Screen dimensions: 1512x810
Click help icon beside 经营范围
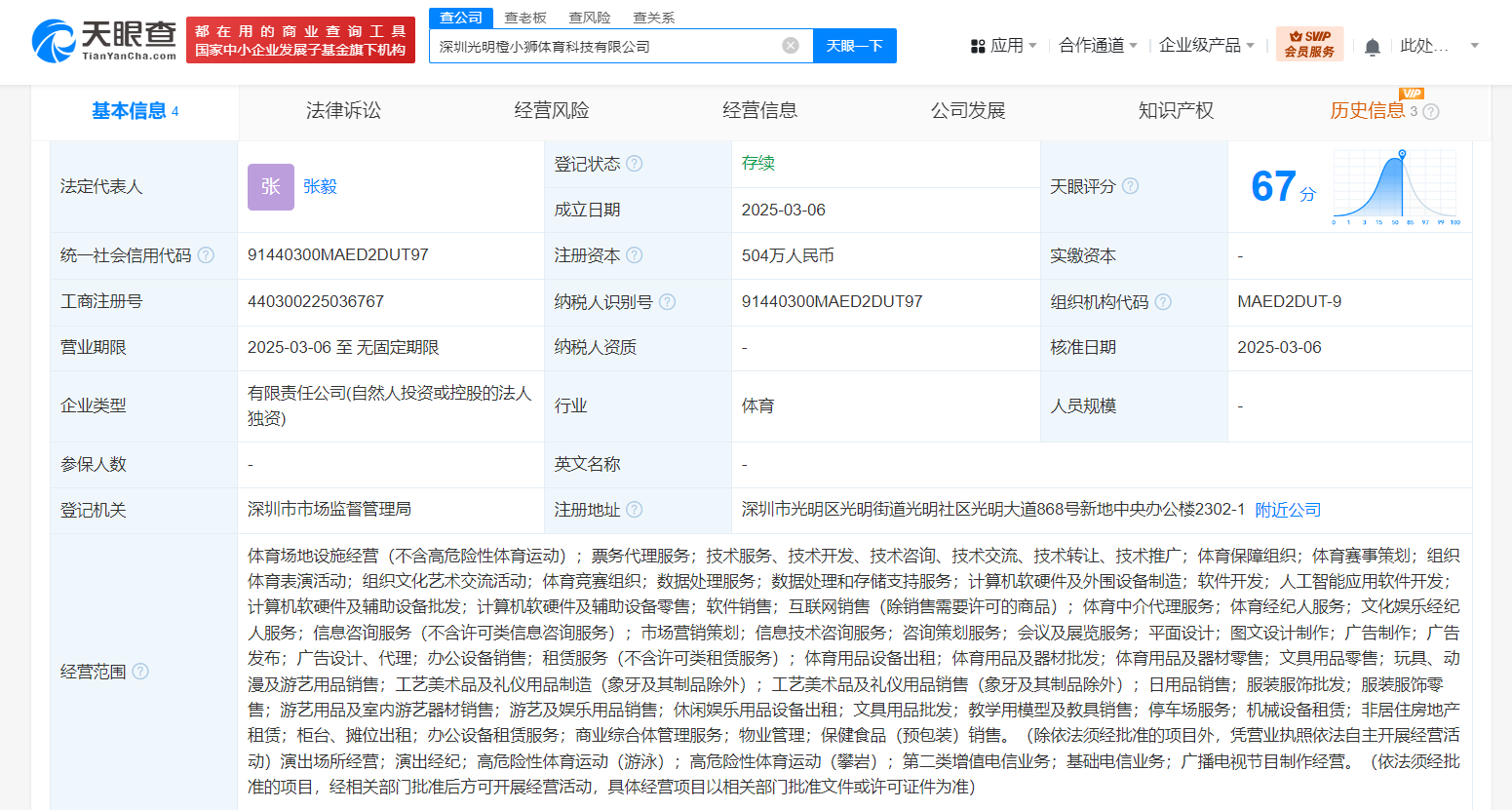(140, 672)
